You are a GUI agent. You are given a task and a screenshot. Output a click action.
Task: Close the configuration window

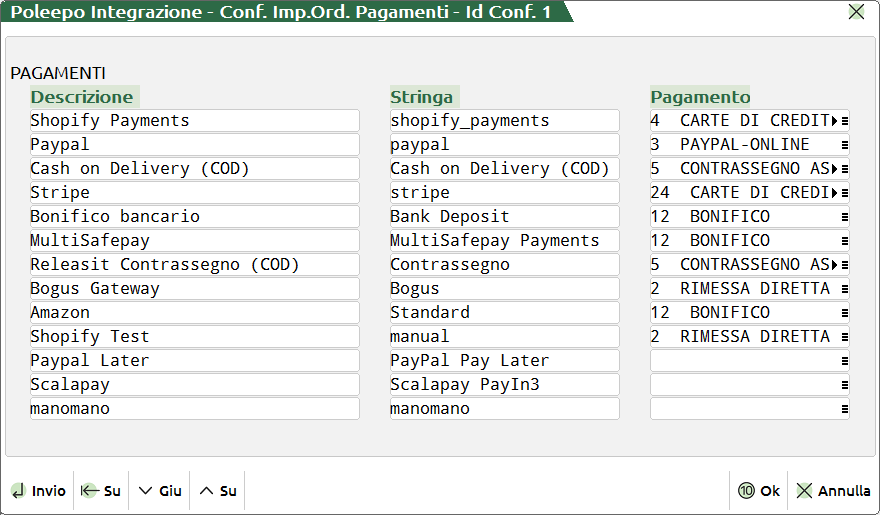(x=856, y=12)
